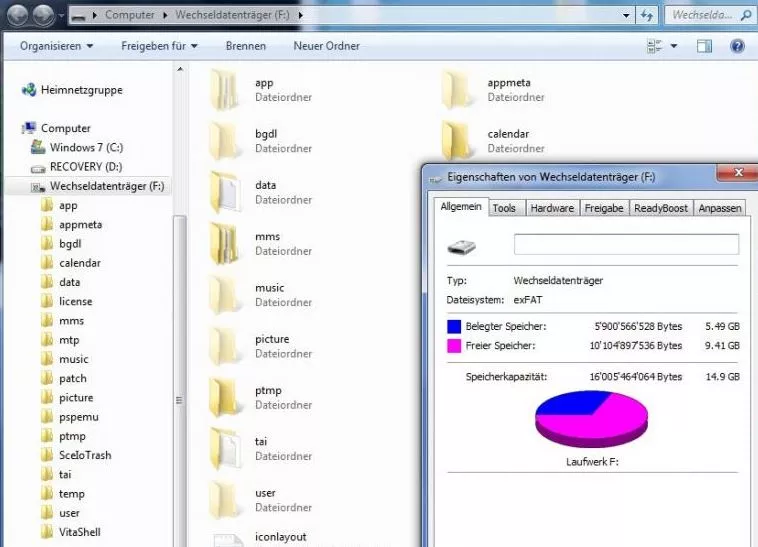
Task: Click the drive icon in properties dialog
Action: [462, 246]
